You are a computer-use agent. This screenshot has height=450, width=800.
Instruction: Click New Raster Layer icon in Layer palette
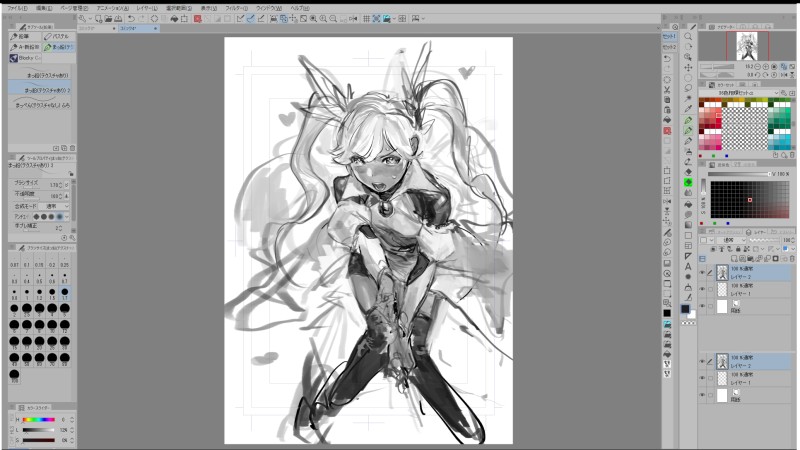[x=734, y=259]
